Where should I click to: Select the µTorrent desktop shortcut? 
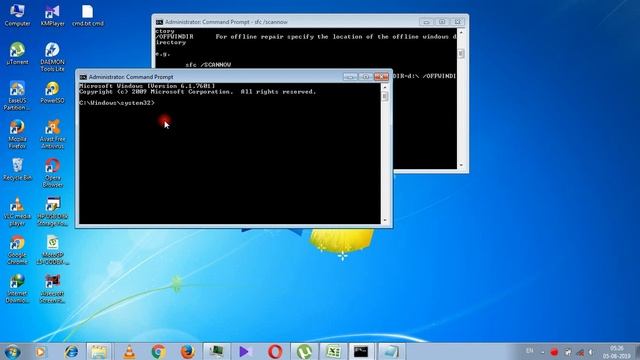click(17, 53)
